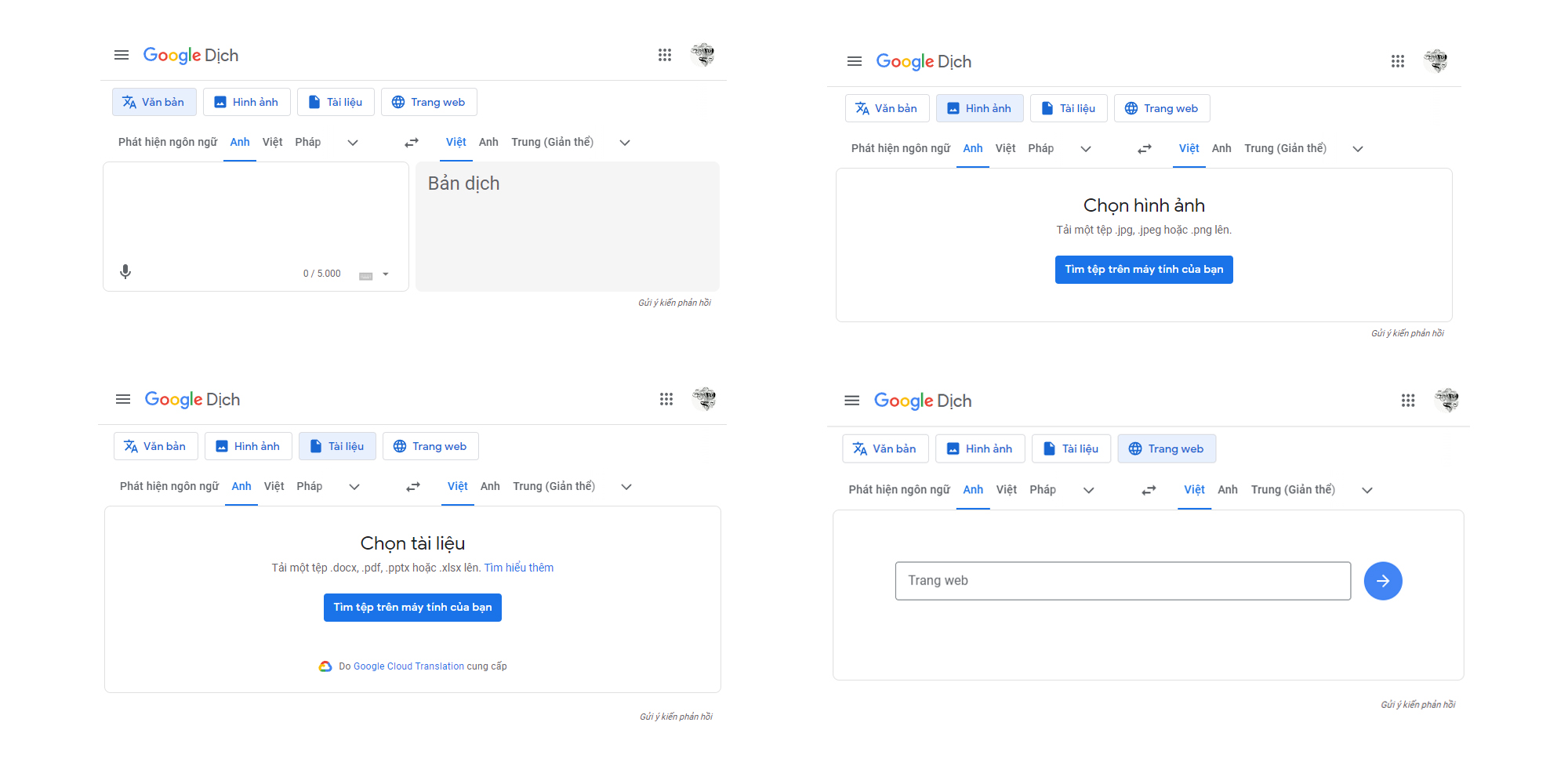The image size is (1568, 784).
Task: Open Google apps grid in the document panel
Action: [x=666, y=399]
